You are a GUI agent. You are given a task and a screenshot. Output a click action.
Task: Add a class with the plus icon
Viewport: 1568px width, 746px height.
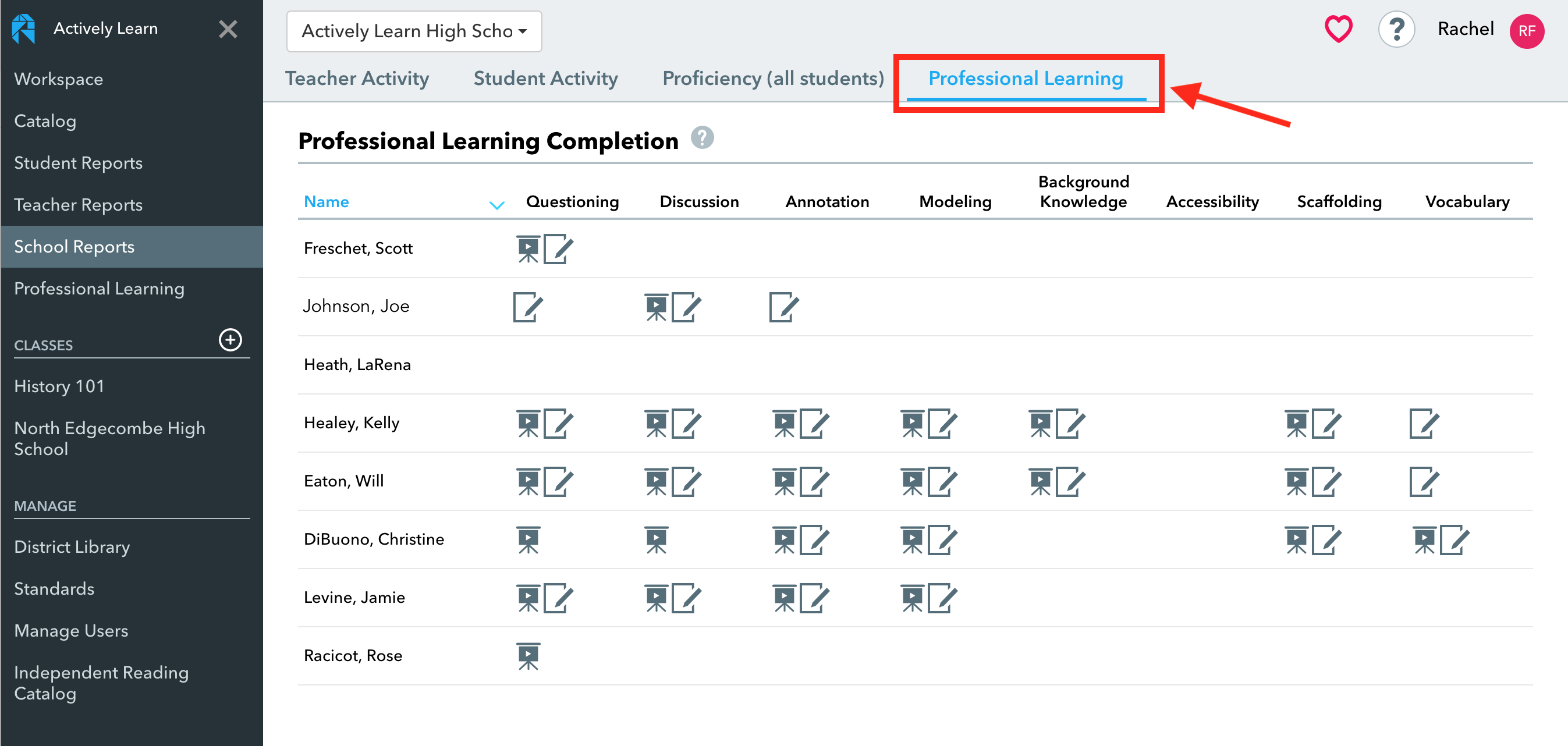pos(230,339)
